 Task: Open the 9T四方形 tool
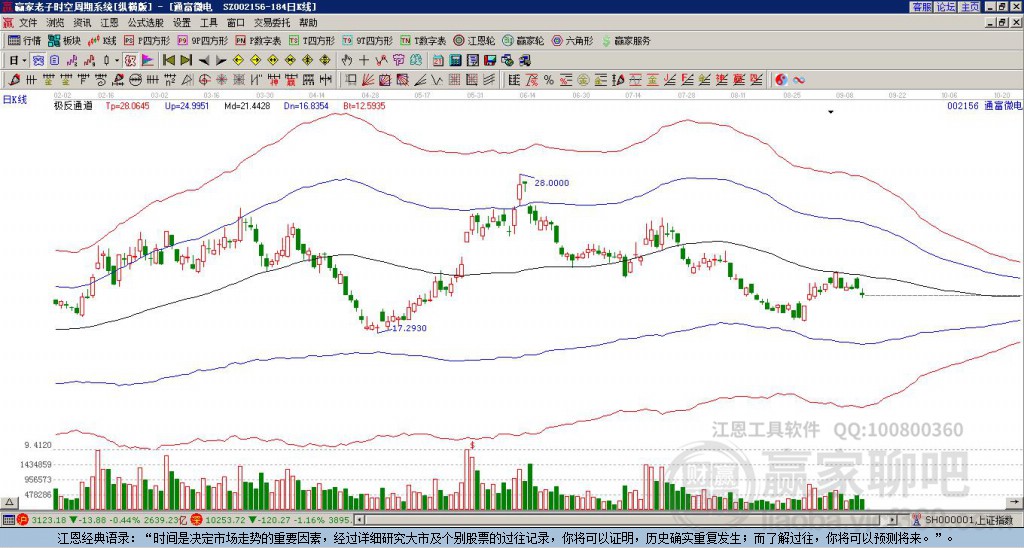(368, 40)
